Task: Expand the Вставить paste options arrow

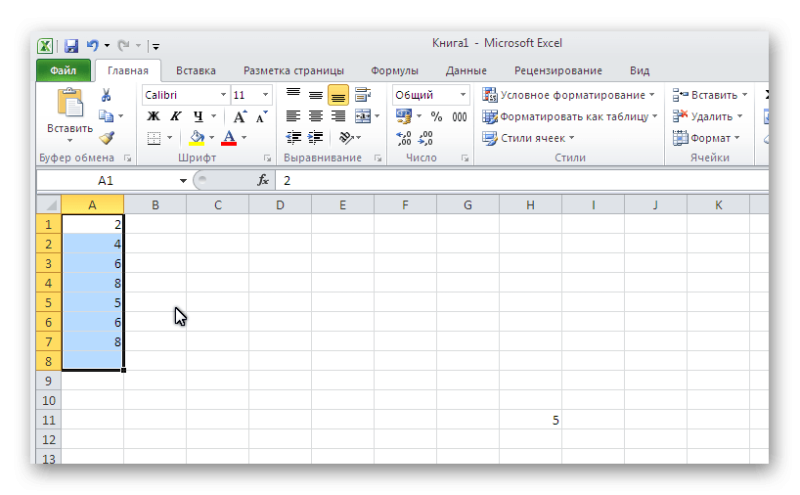Action: pos(70,140)
